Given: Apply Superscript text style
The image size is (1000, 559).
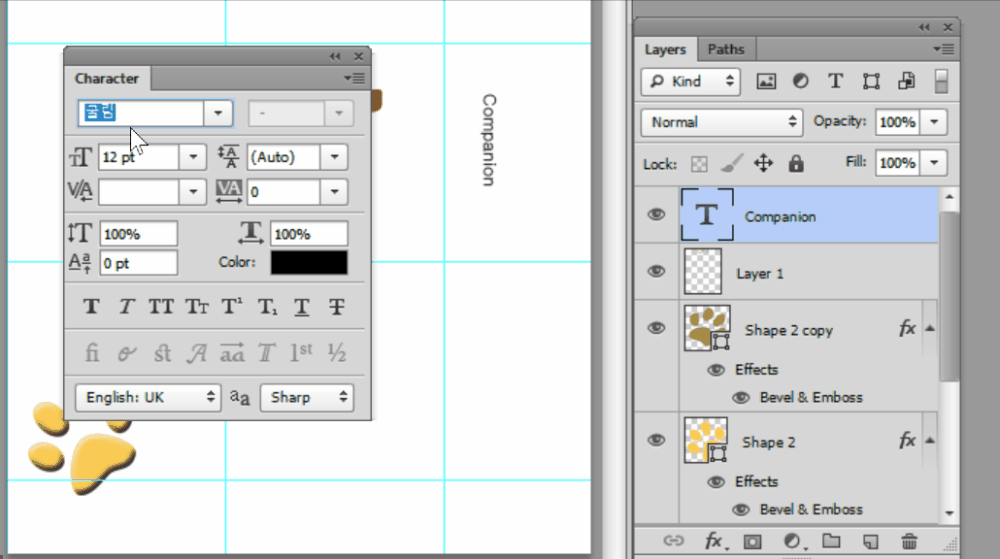Looking at the screenshot, I should [232, 307].
